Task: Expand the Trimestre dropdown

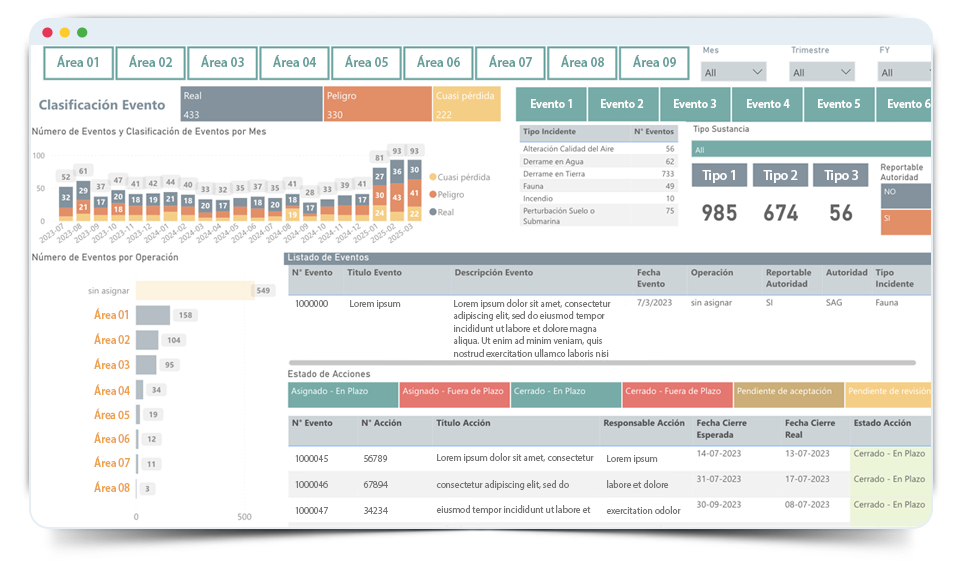Action: (x=821, y=73)
